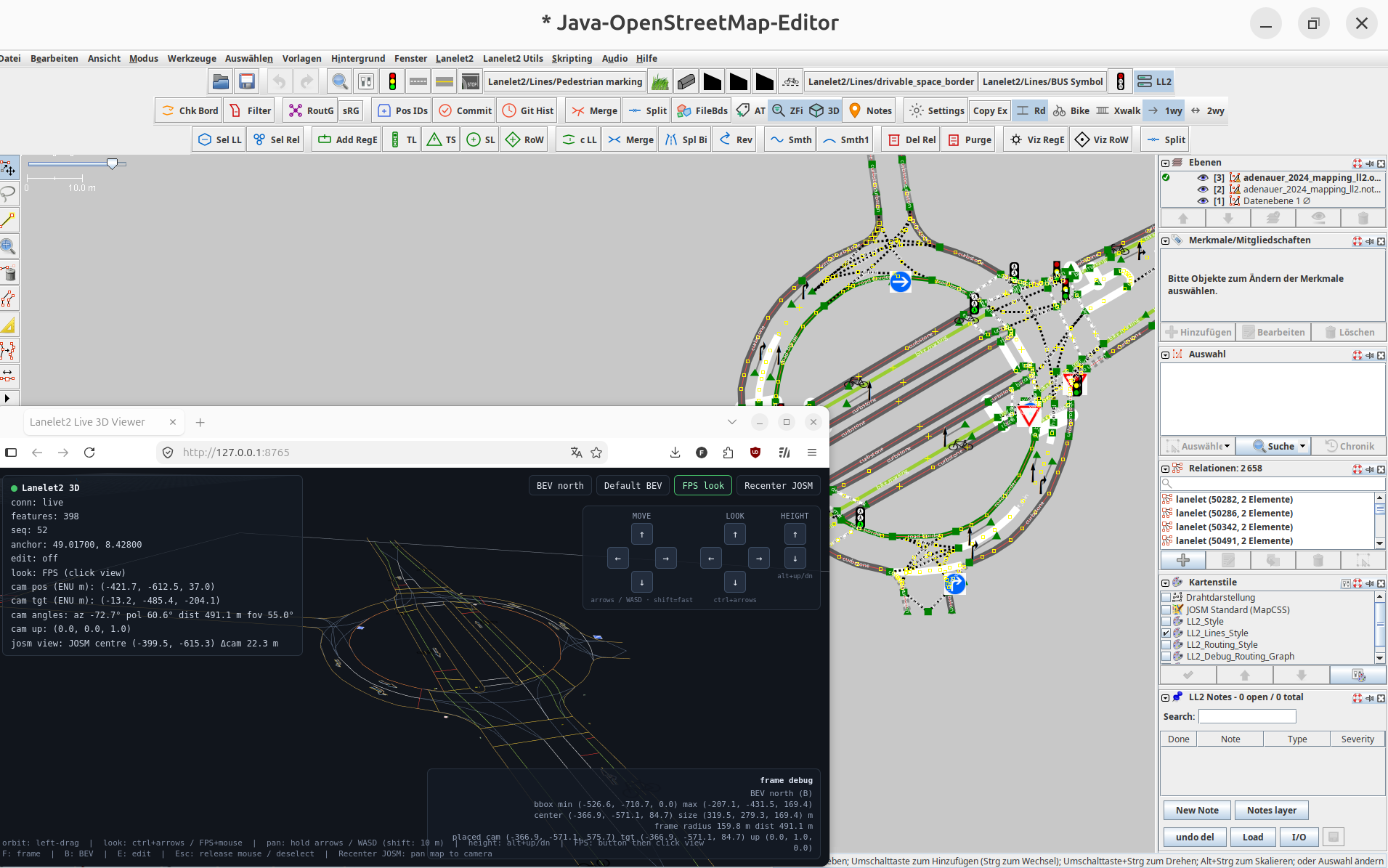Open the Auswählen dropdown in Auswahl panel
This screenshot has width=1388, height=868.
[x=1198, y=446]
